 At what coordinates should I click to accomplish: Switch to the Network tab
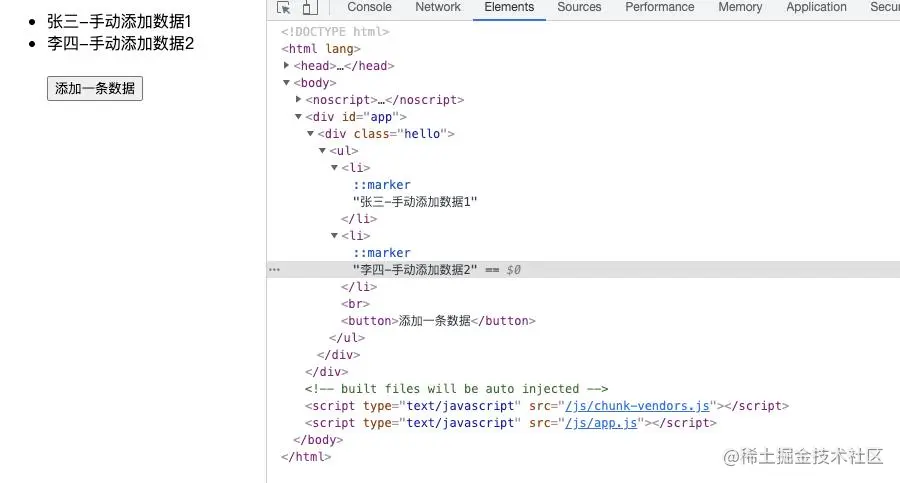pyautogui.click(x=437, y=7)
